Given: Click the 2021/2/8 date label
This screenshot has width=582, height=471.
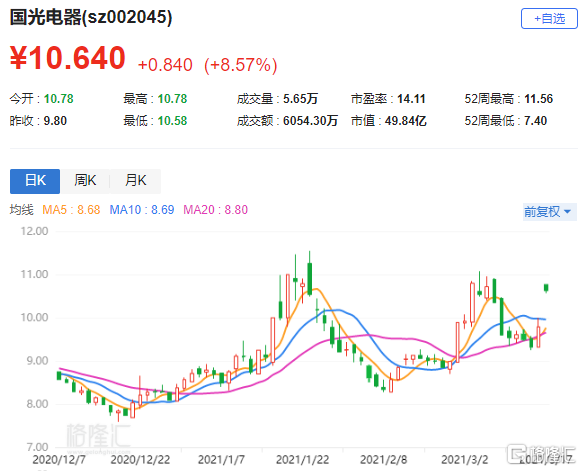Looking at the screenshot, I should tap(383, 460).
